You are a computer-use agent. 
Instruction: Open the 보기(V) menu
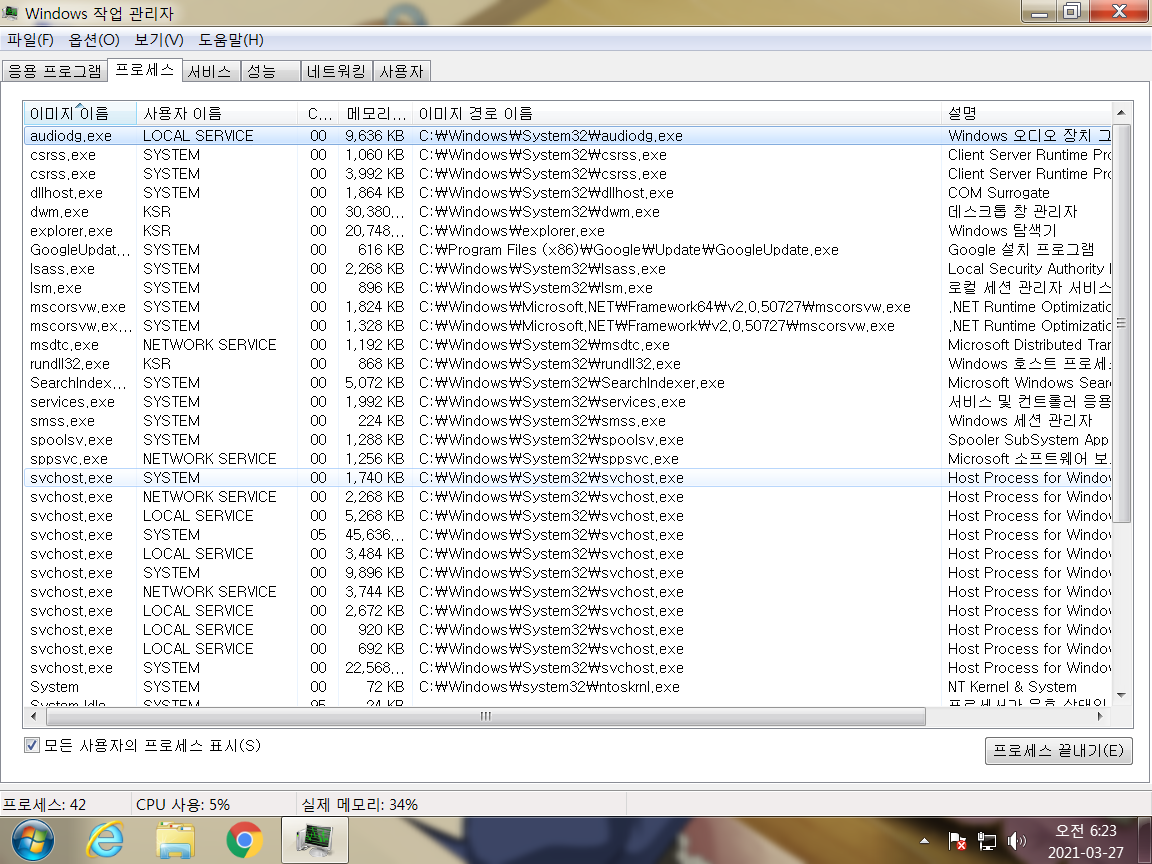(159, 40)
